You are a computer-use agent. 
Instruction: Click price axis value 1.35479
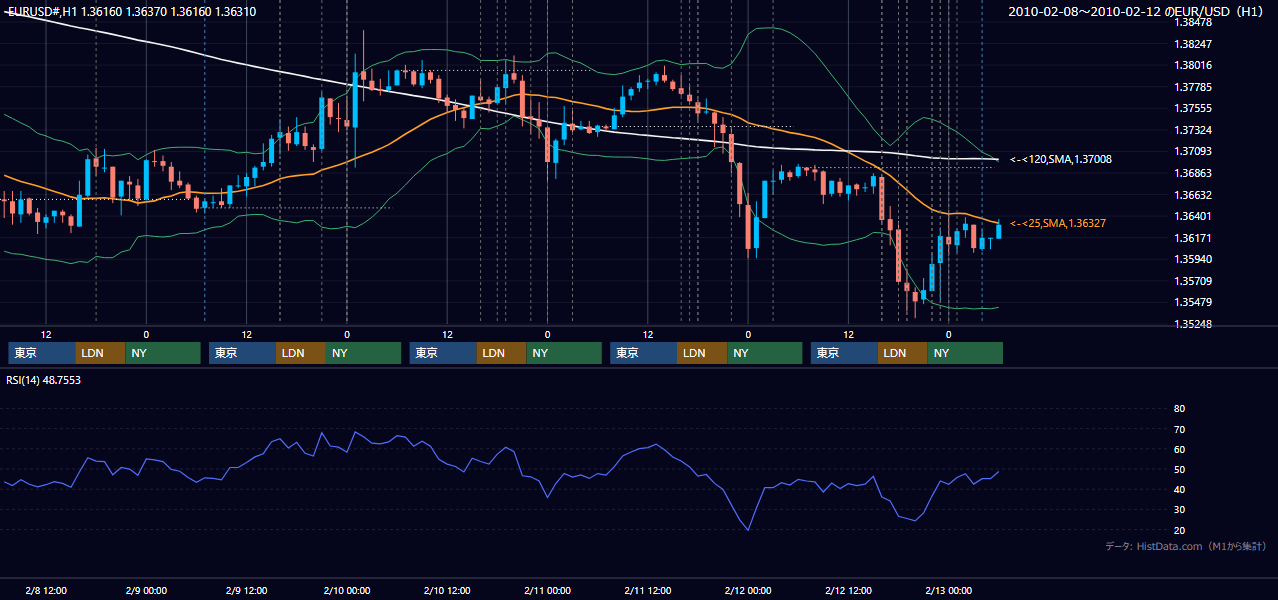click(x=1193, y=302)
